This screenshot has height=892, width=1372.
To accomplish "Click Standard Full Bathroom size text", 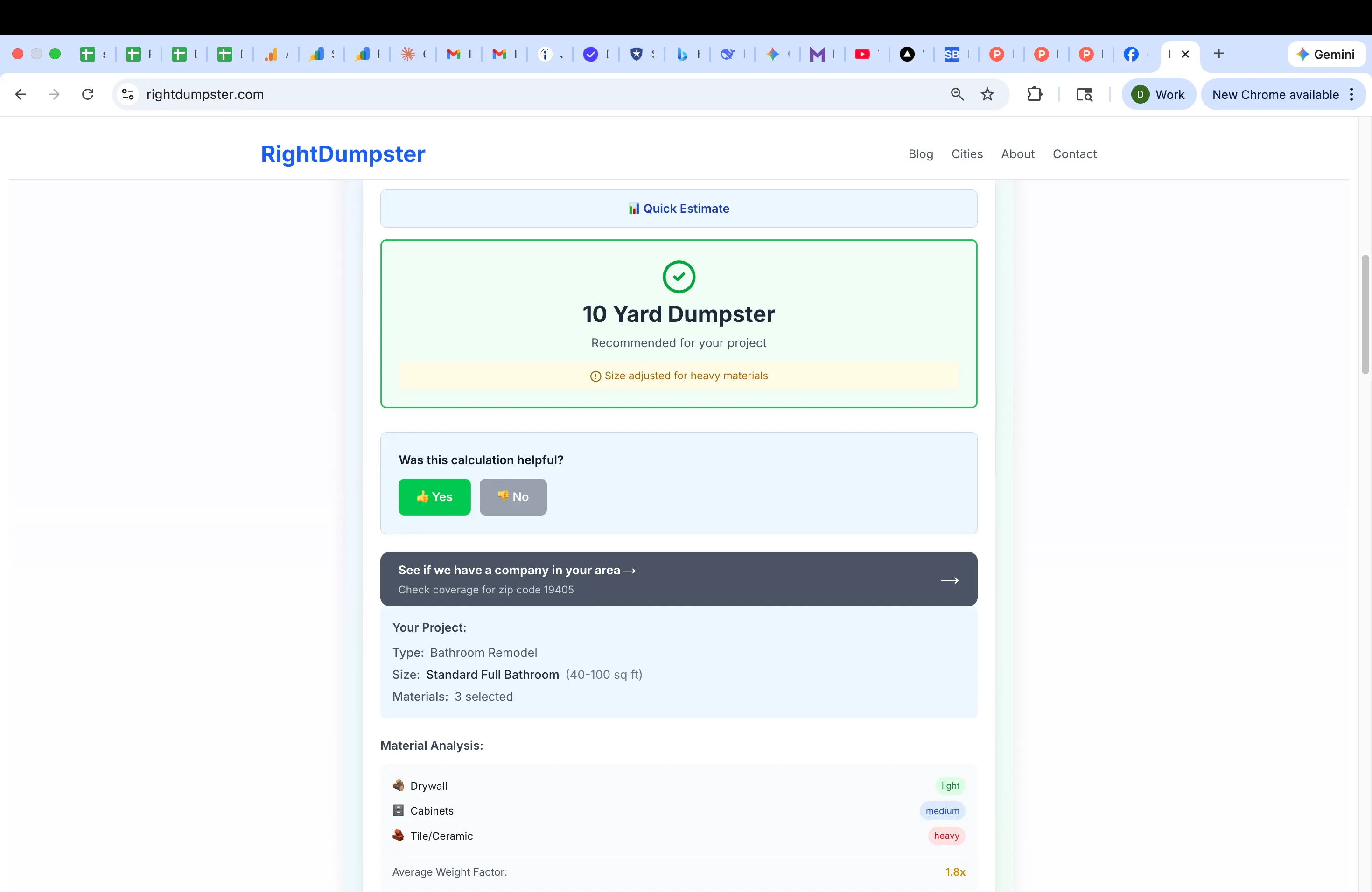I will pos(492,675).
